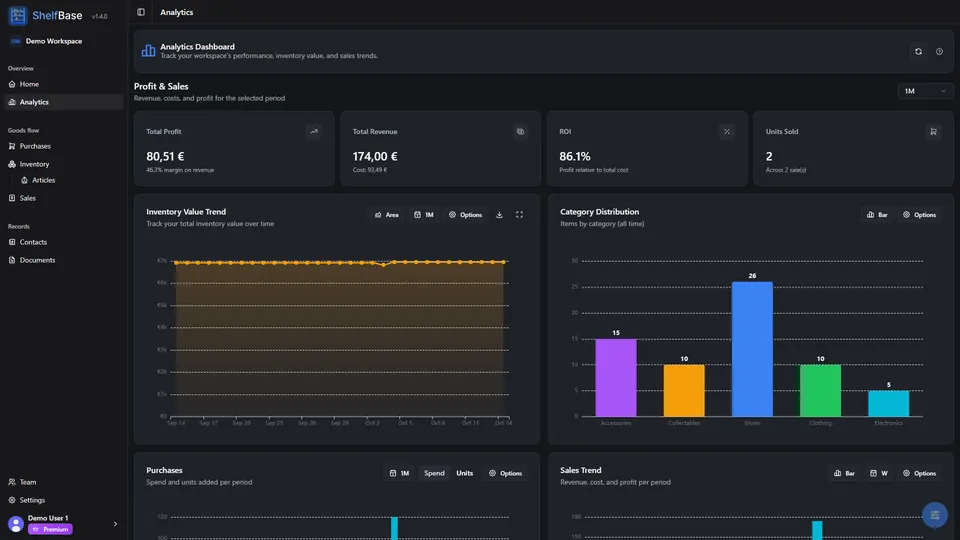Click the refresh icon in the dashboard header
Screen dimensions: 960x540
(x=918, y=51)
